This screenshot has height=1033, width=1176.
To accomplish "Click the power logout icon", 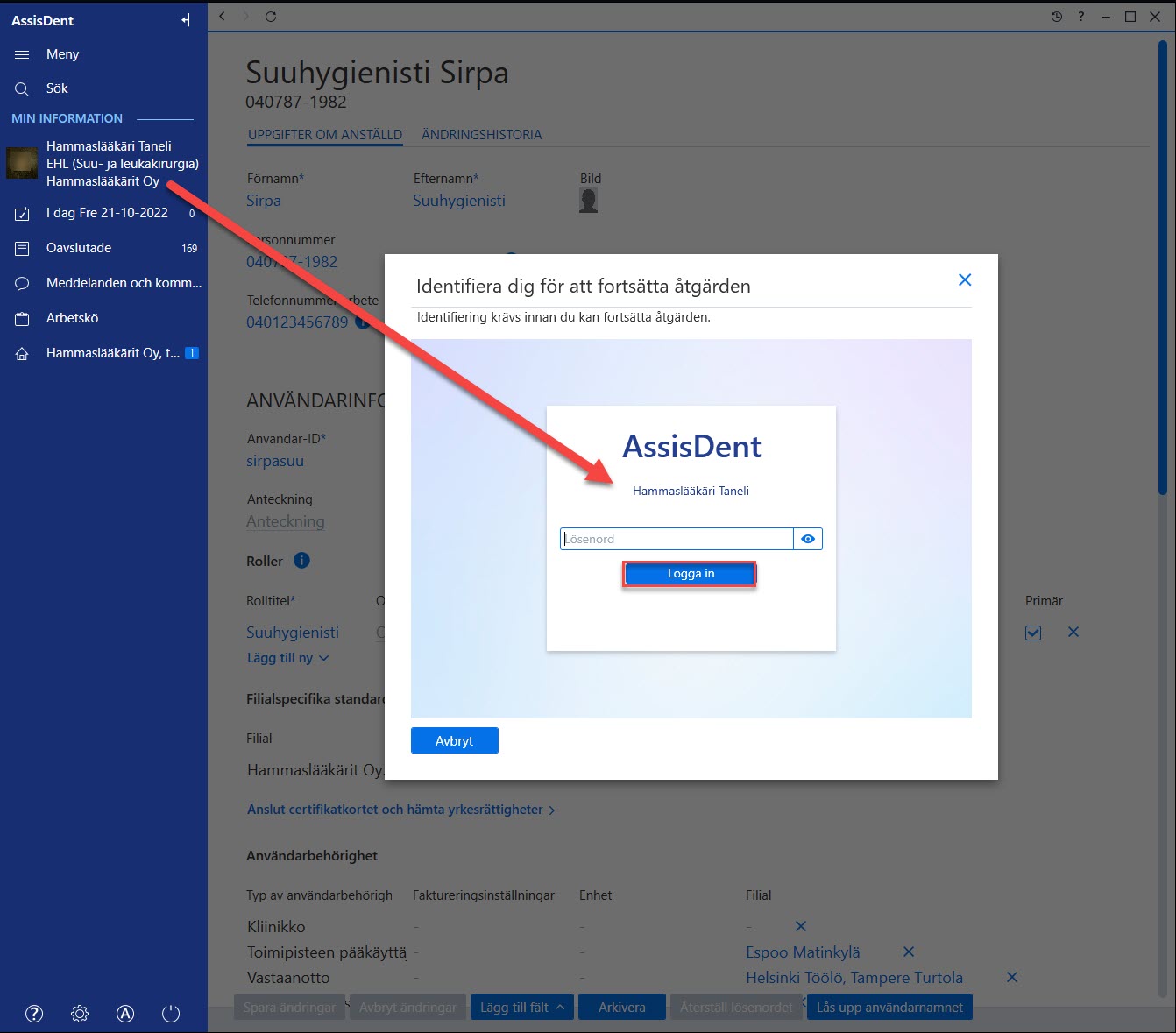I will click(171, 1014).
